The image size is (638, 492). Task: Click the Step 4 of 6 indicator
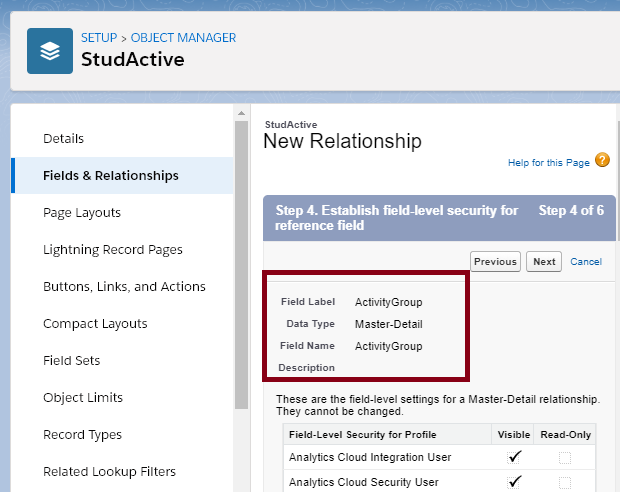click(x=571, y=210)
